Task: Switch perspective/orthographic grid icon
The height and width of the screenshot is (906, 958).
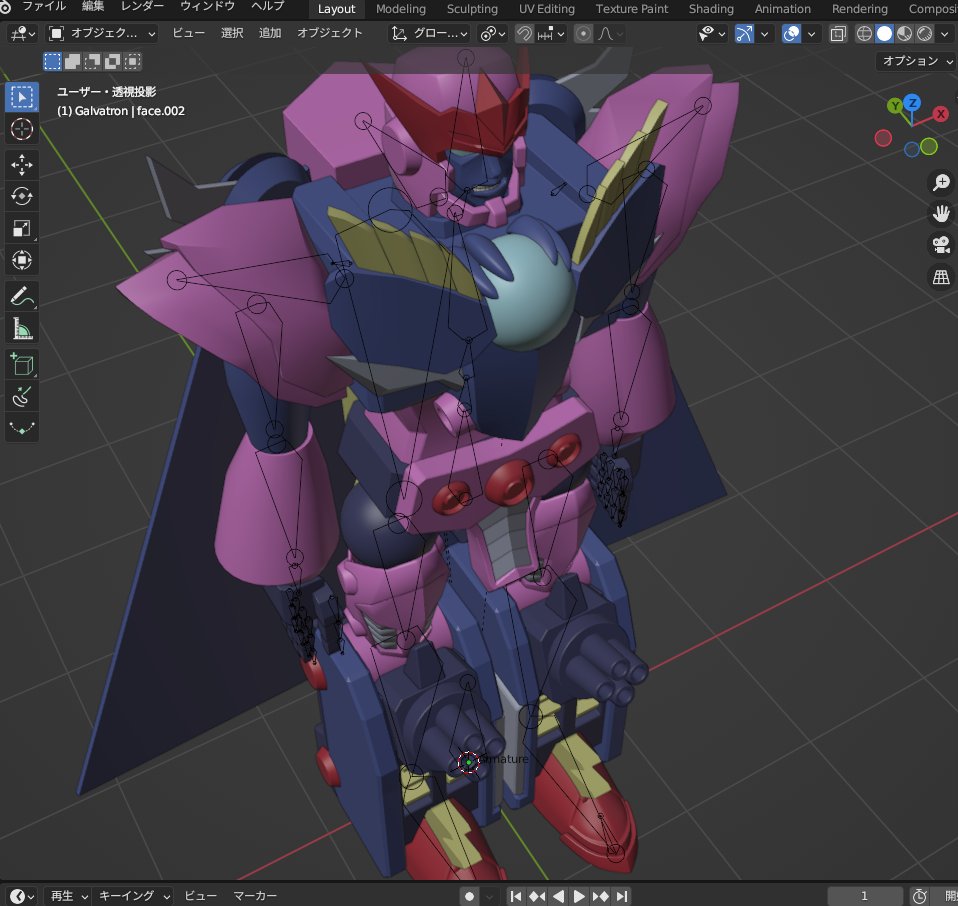Action: [x=941, y=277]
